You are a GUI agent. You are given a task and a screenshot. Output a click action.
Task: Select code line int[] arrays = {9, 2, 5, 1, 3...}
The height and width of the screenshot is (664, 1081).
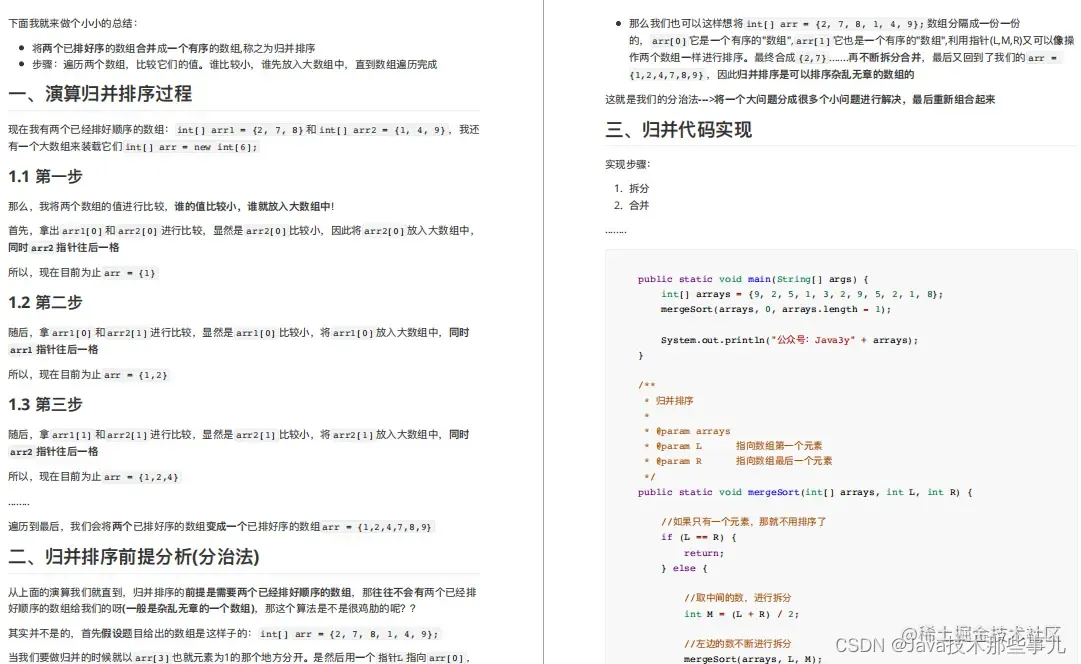point(802,294)
